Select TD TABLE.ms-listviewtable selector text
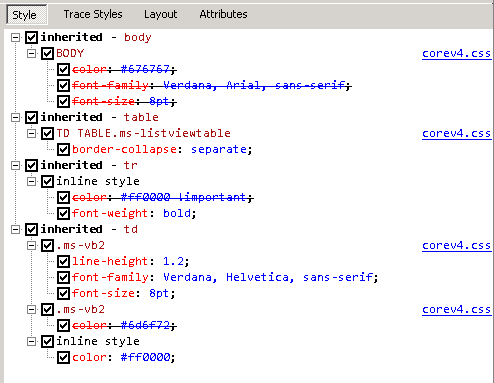This screenshot has width=494, height=383. click(143, 133)
